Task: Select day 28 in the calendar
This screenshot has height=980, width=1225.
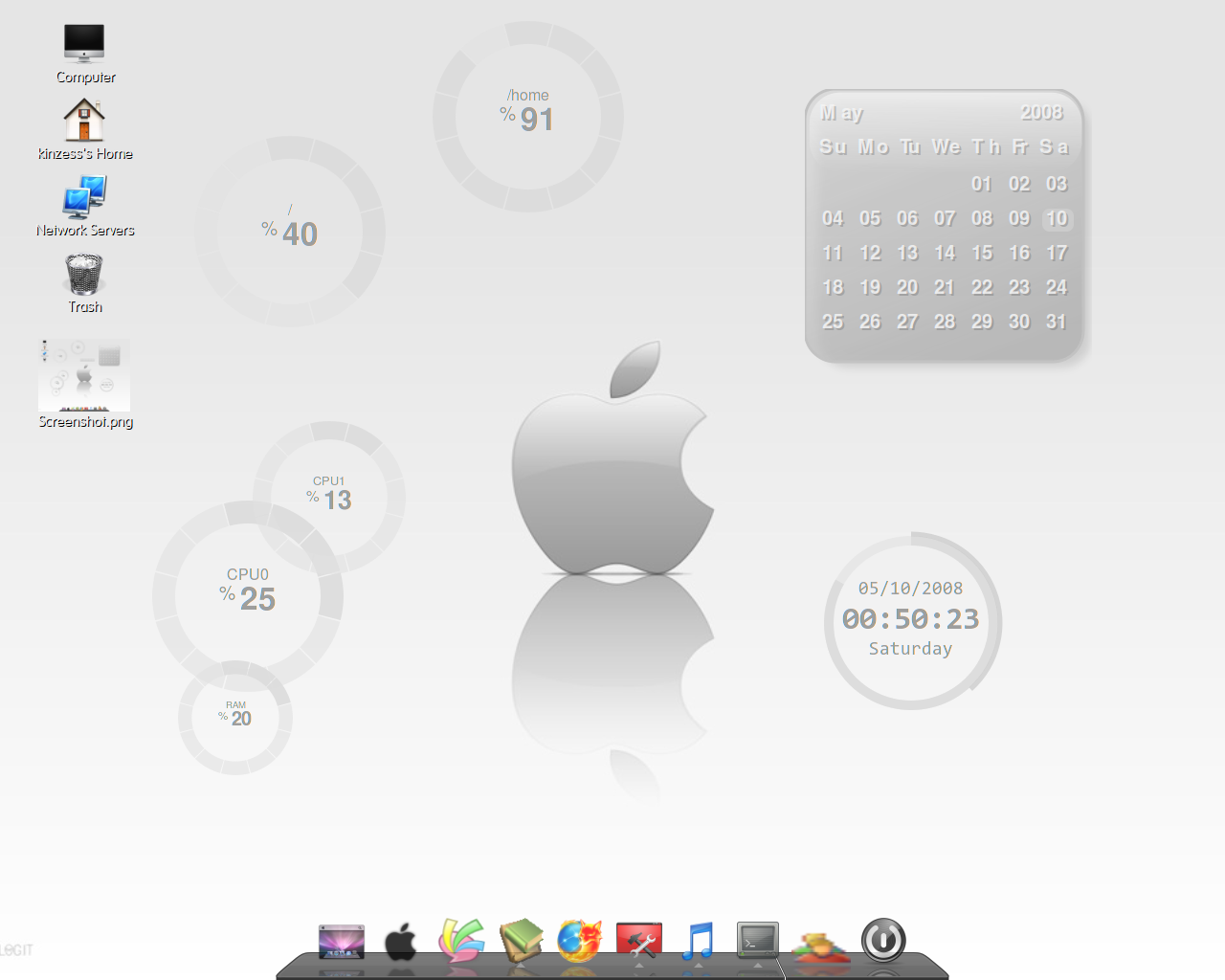Action: click(945, 322)
